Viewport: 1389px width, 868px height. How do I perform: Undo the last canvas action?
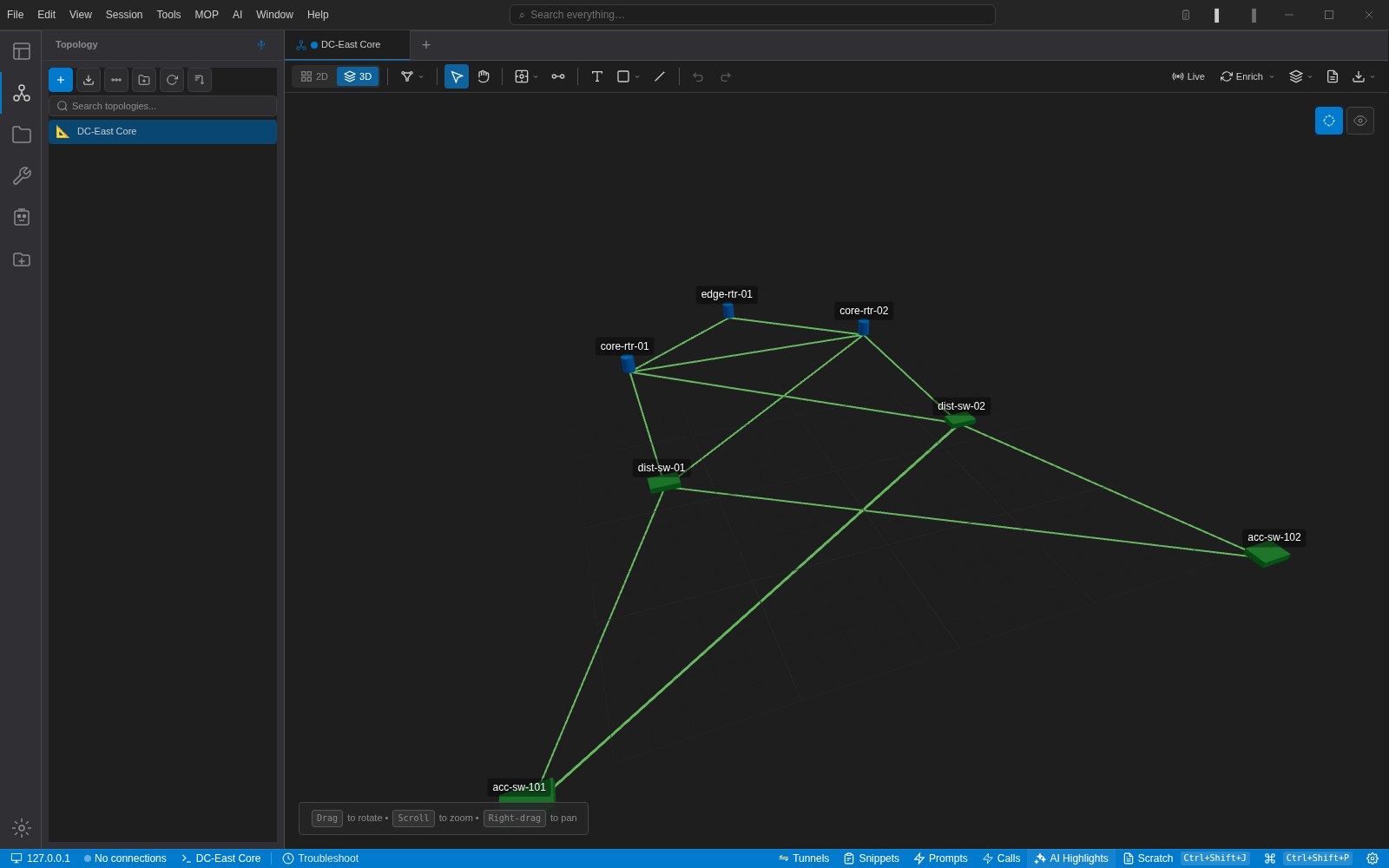pyautogui.click(x=698, y=76)
